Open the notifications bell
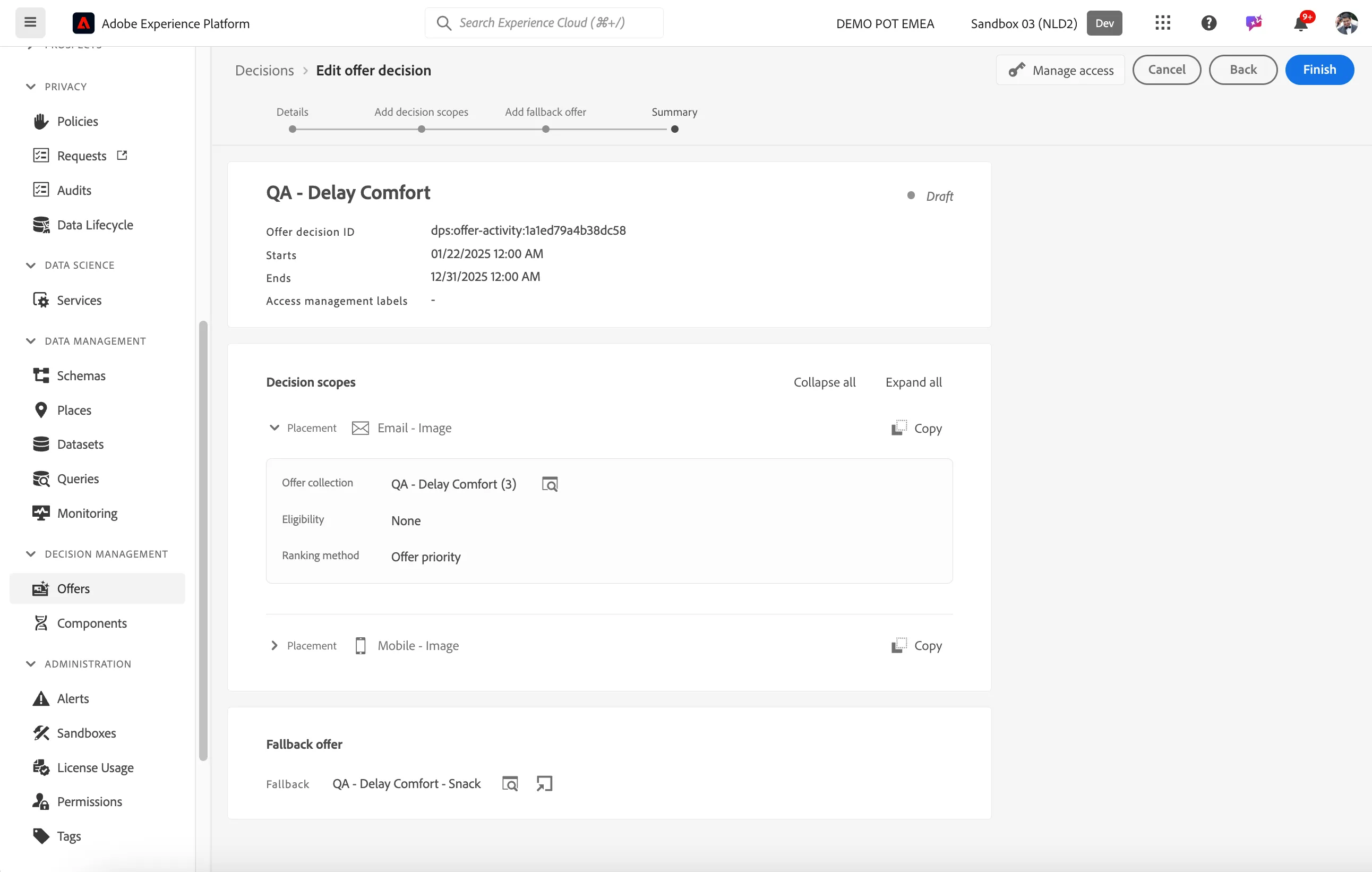This screenshot has height=872, width=1372. point(1301,23)
